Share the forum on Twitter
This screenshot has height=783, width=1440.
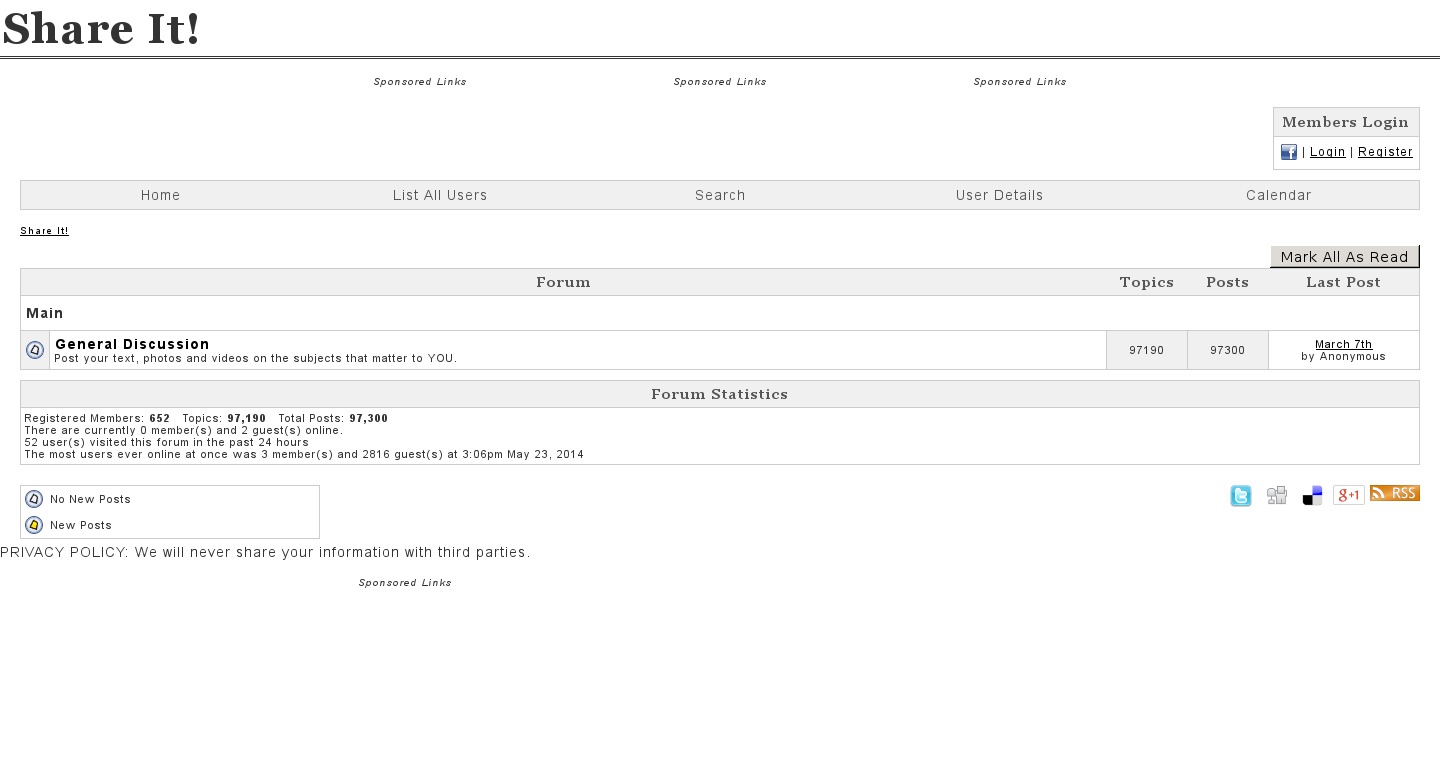pos(1241,495)
